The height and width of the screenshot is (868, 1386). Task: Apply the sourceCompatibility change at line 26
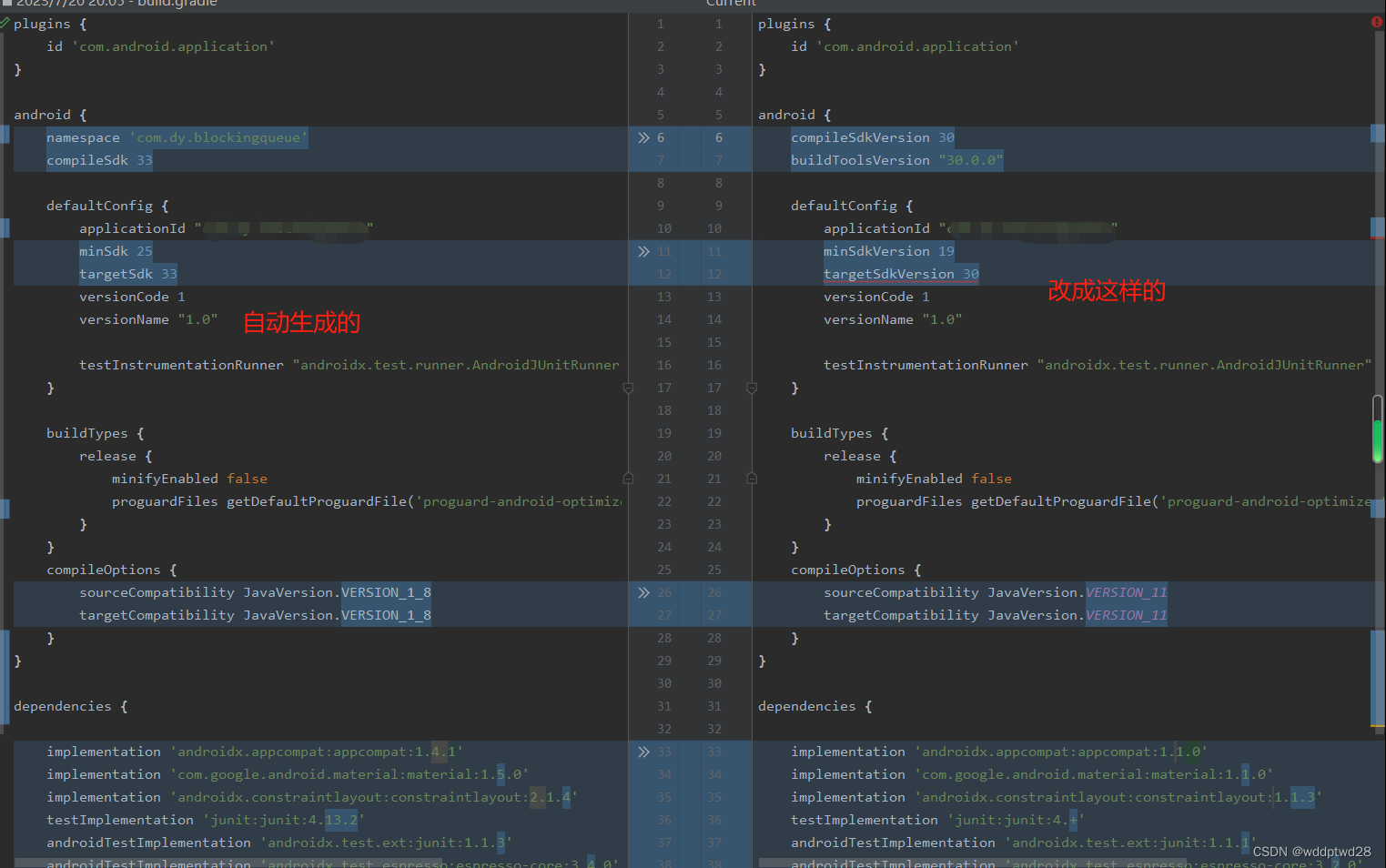[643, 592]
